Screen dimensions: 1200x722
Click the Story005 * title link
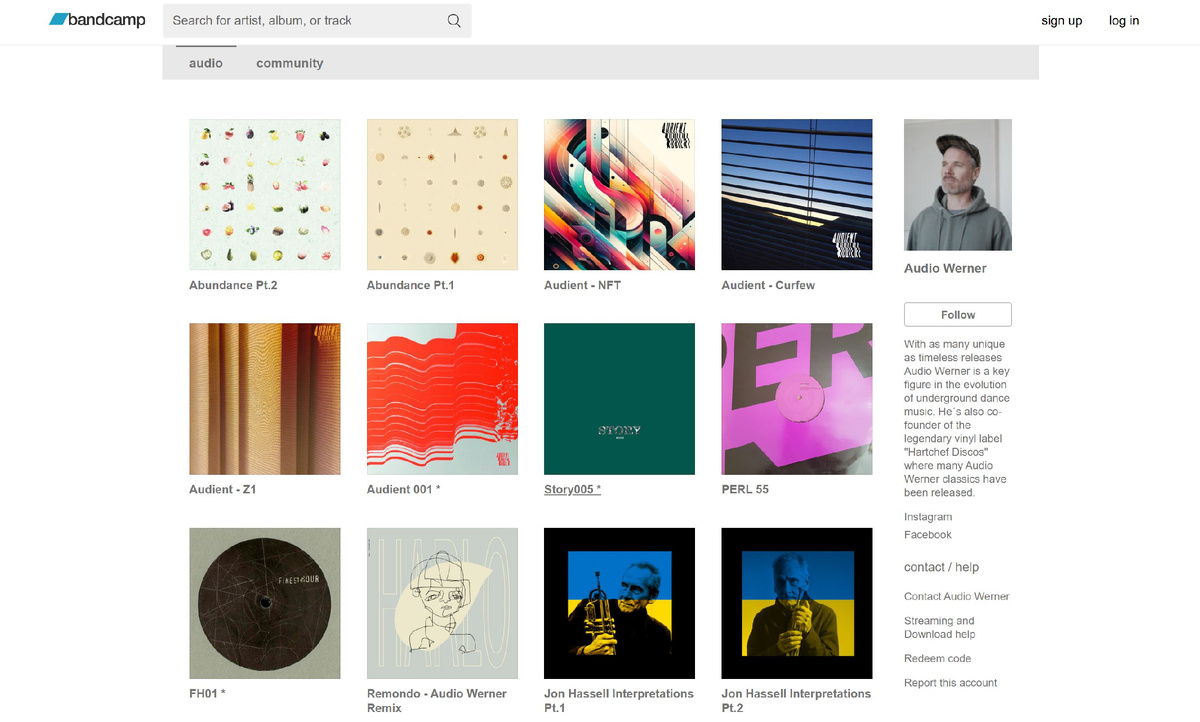pos(572,489)
